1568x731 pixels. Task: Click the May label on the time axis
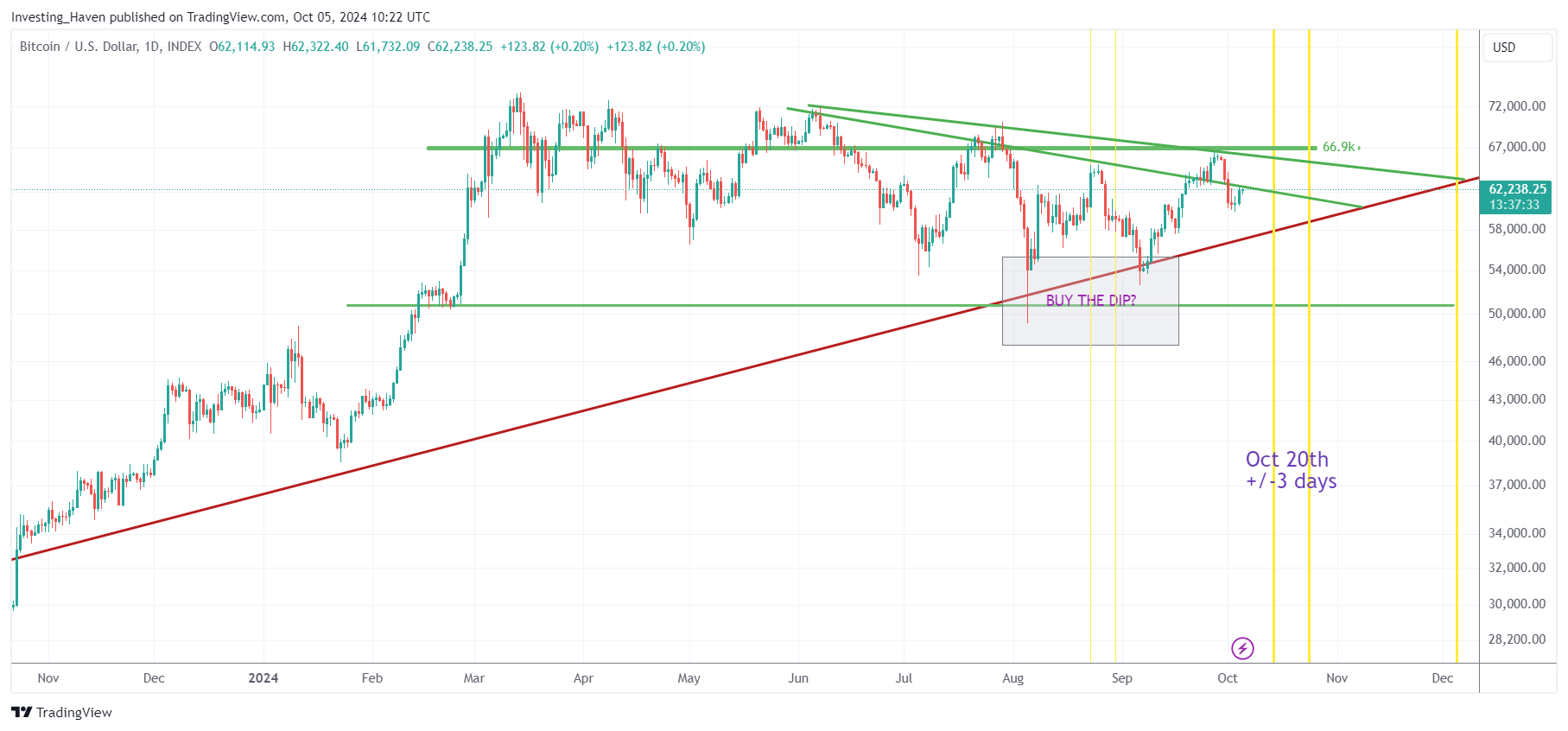coord(689,678)
